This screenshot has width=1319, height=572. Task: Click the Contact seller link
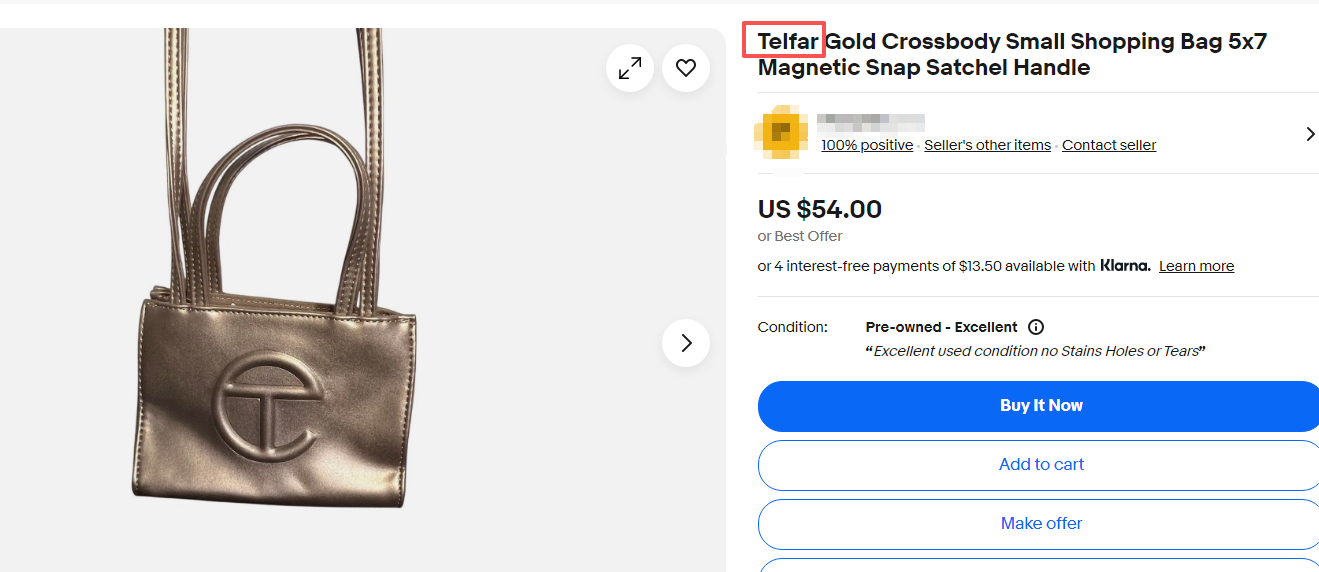coord(1108,145)
